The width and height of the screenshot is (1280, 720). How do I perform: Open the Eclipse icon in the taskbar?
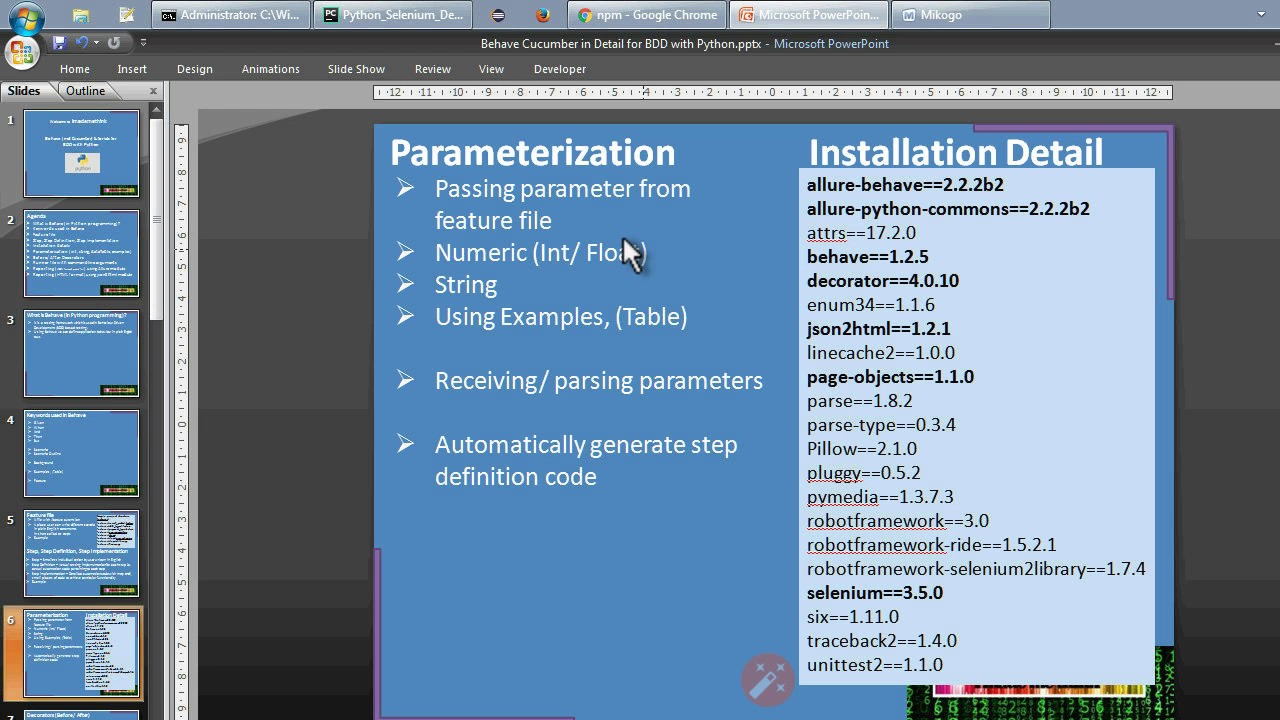click(x=498, y=15)
